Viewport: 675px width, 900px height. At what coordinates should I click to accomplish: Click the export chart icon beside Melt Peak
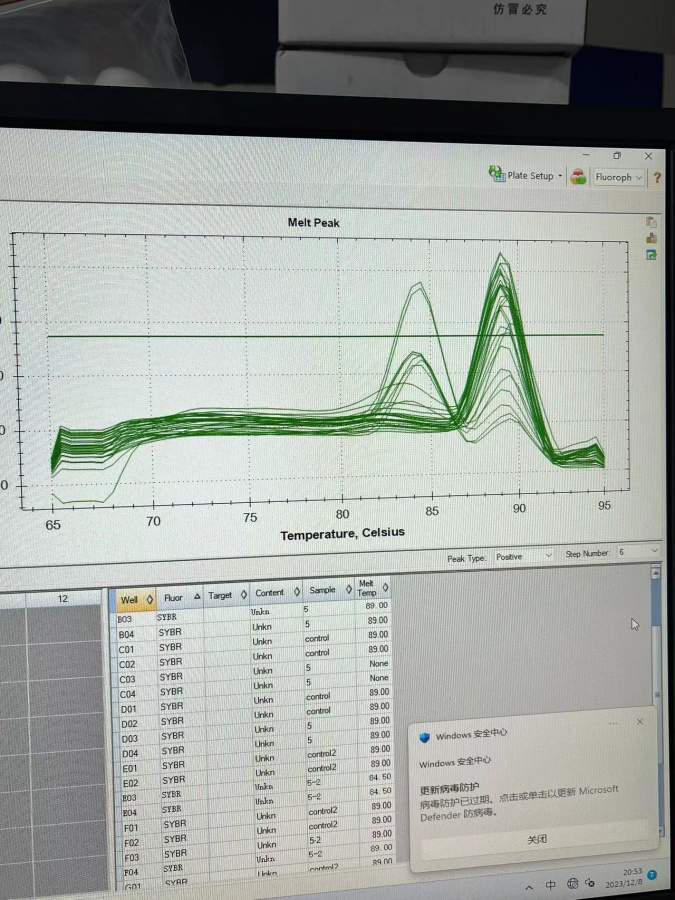pos(651,255)
